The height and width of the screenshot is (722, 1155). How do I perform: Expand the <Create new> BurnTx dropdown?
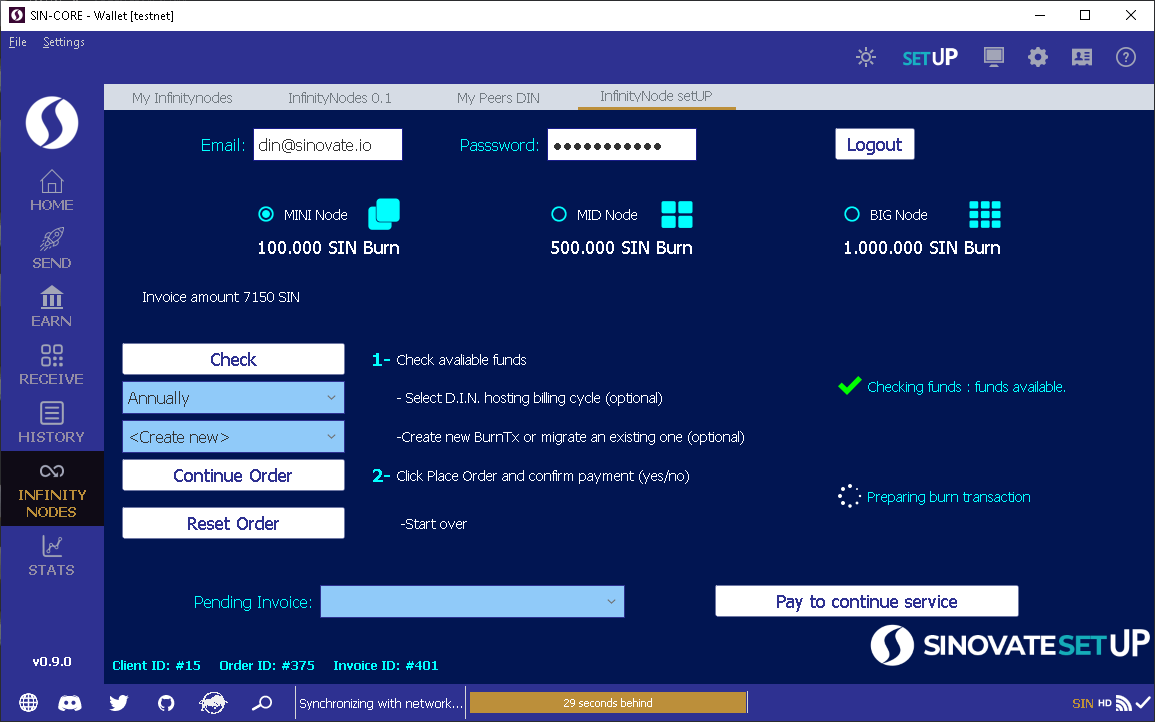tap(234, 437)
